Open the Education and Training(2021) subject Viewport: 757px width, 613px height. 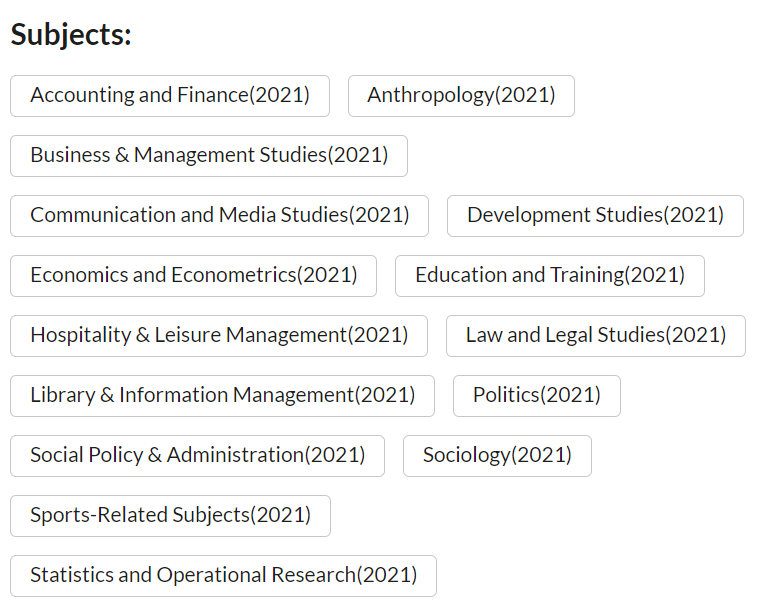[549, 276]
